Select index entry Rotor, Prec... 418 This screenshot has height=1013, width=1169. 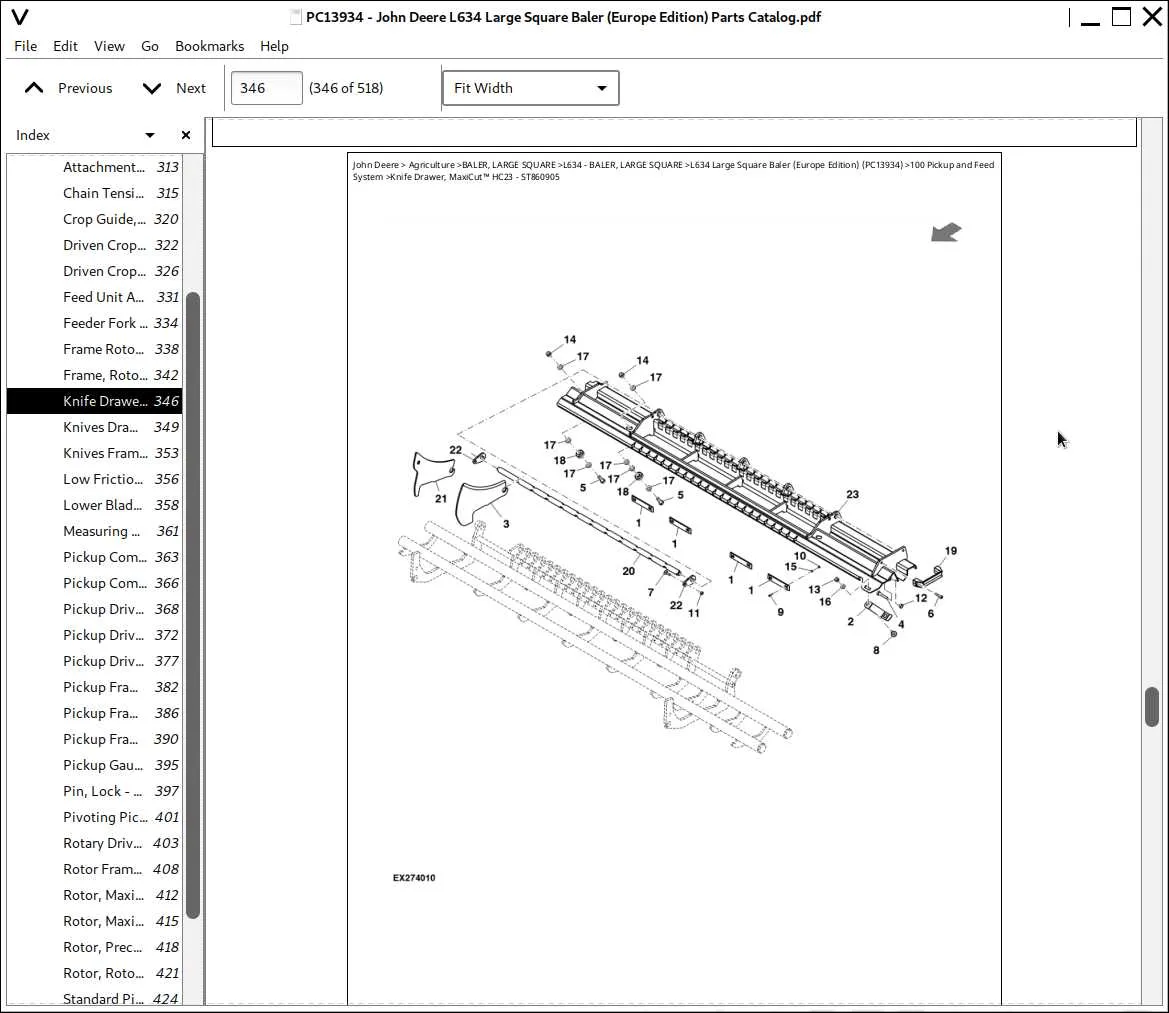tap(95, 947)
